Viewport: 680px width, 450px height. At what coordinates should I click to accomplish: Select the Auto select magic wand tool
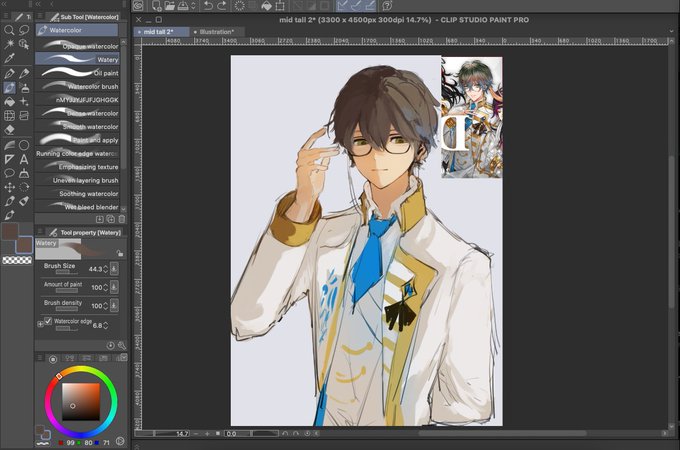coord(9,44)
